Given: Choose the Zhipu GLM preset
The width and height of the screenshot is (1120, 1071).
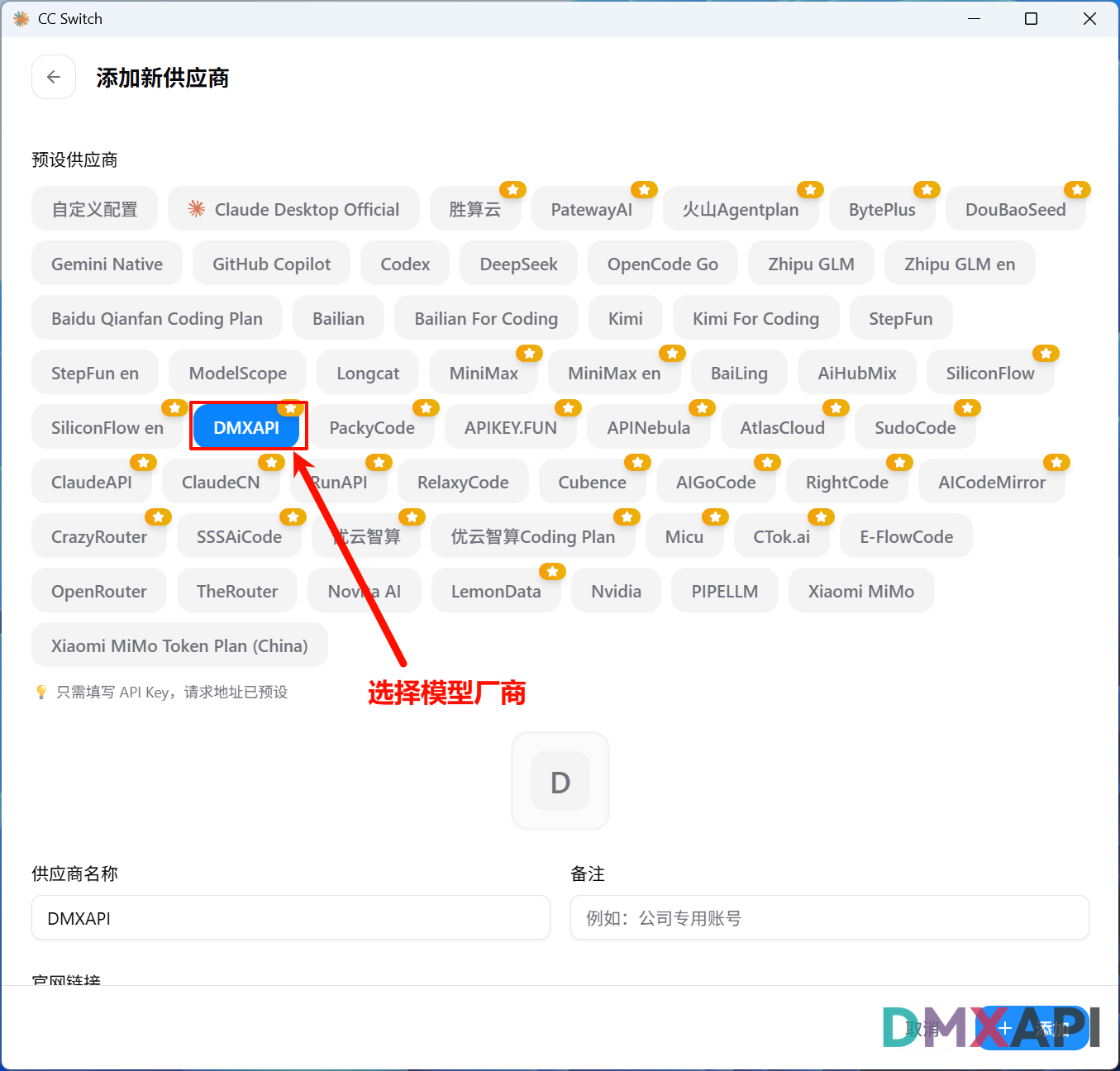Looking at the screenshot, I should [x=812, y=264].
